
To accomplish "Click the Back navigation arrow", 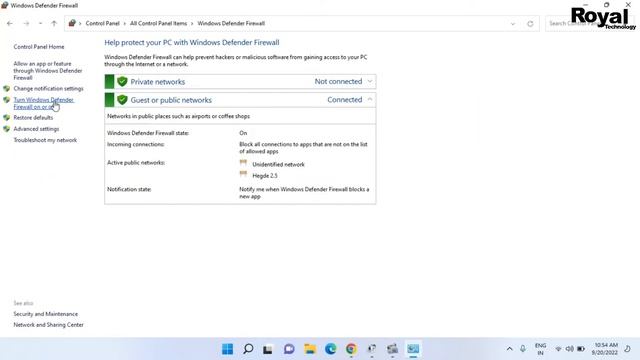I will [x=10, y=24].
